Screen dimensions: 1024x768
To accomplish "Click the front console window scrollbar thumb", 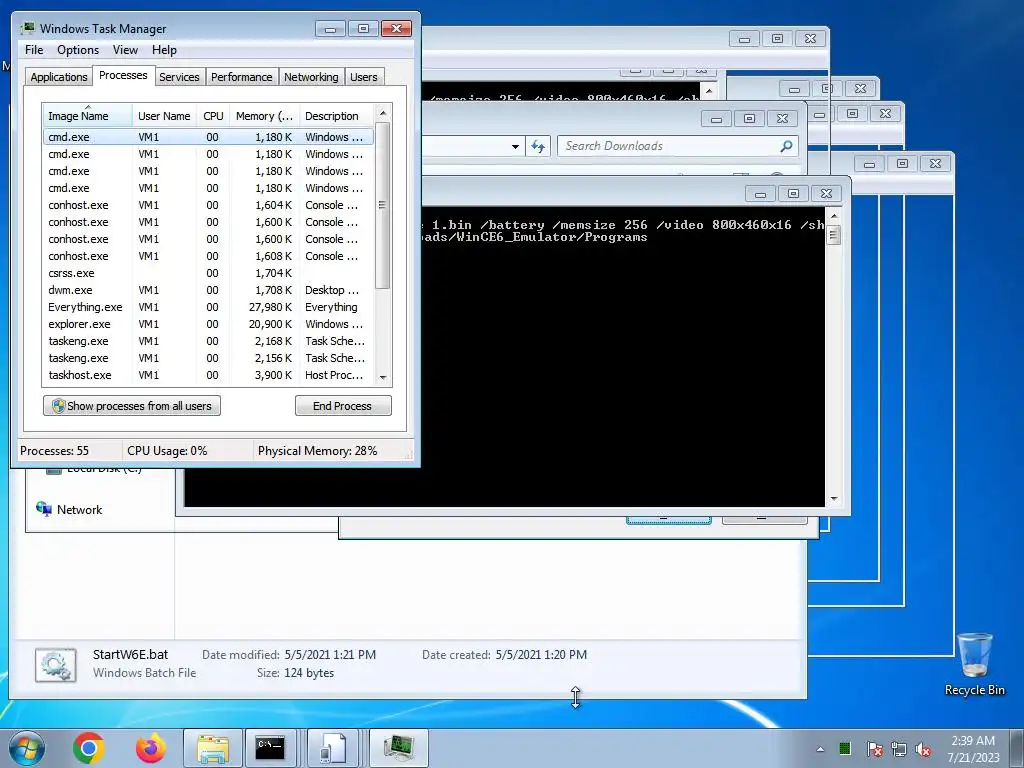I will point(833,234).
